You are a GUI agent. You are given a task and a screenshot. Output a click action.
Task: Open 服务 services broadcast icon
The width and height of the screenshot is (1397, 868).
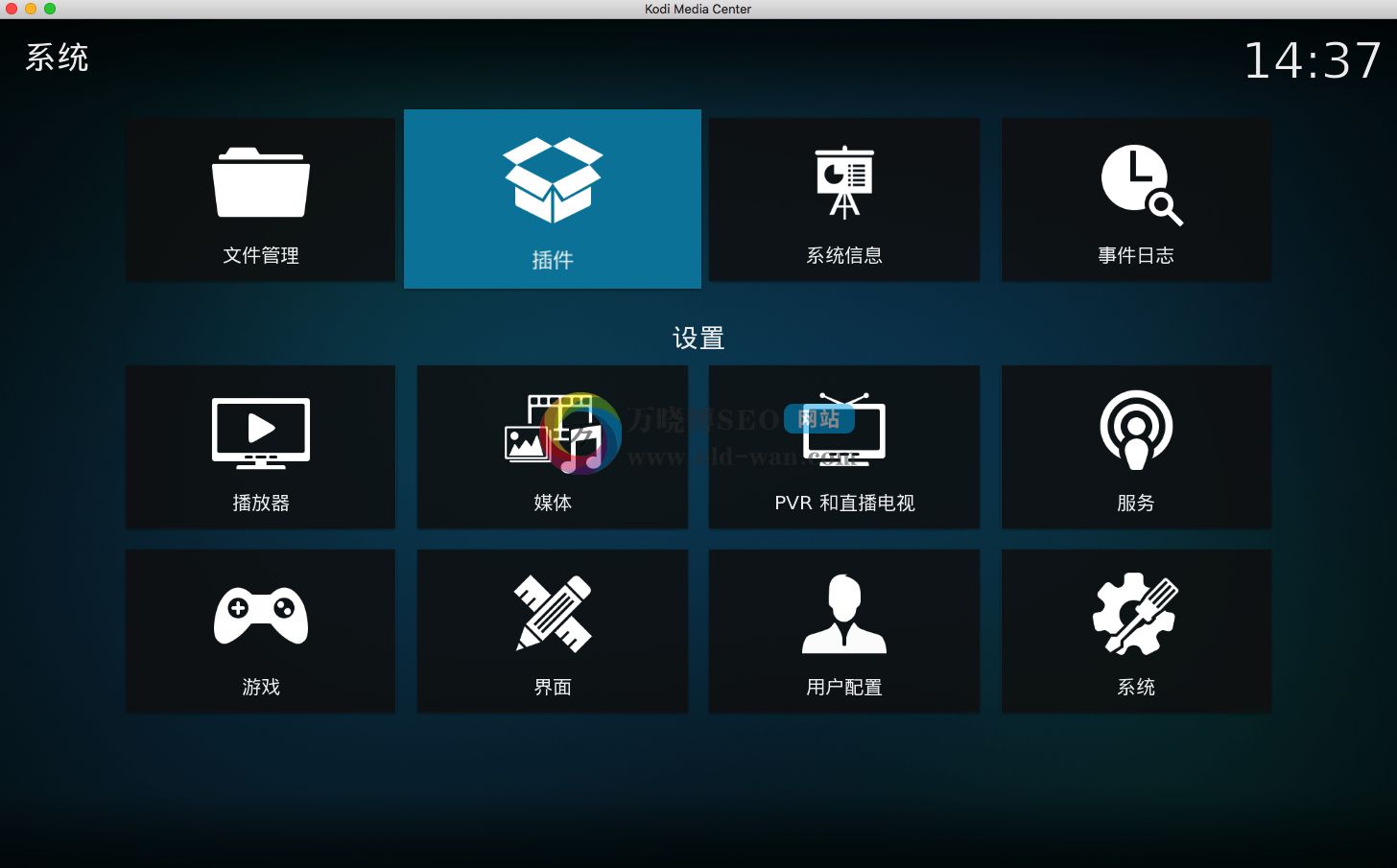[1136, 430]
